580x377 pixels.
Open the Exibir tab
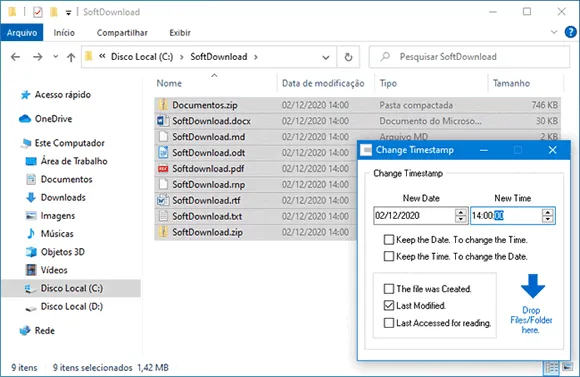(x=180, y=33)
